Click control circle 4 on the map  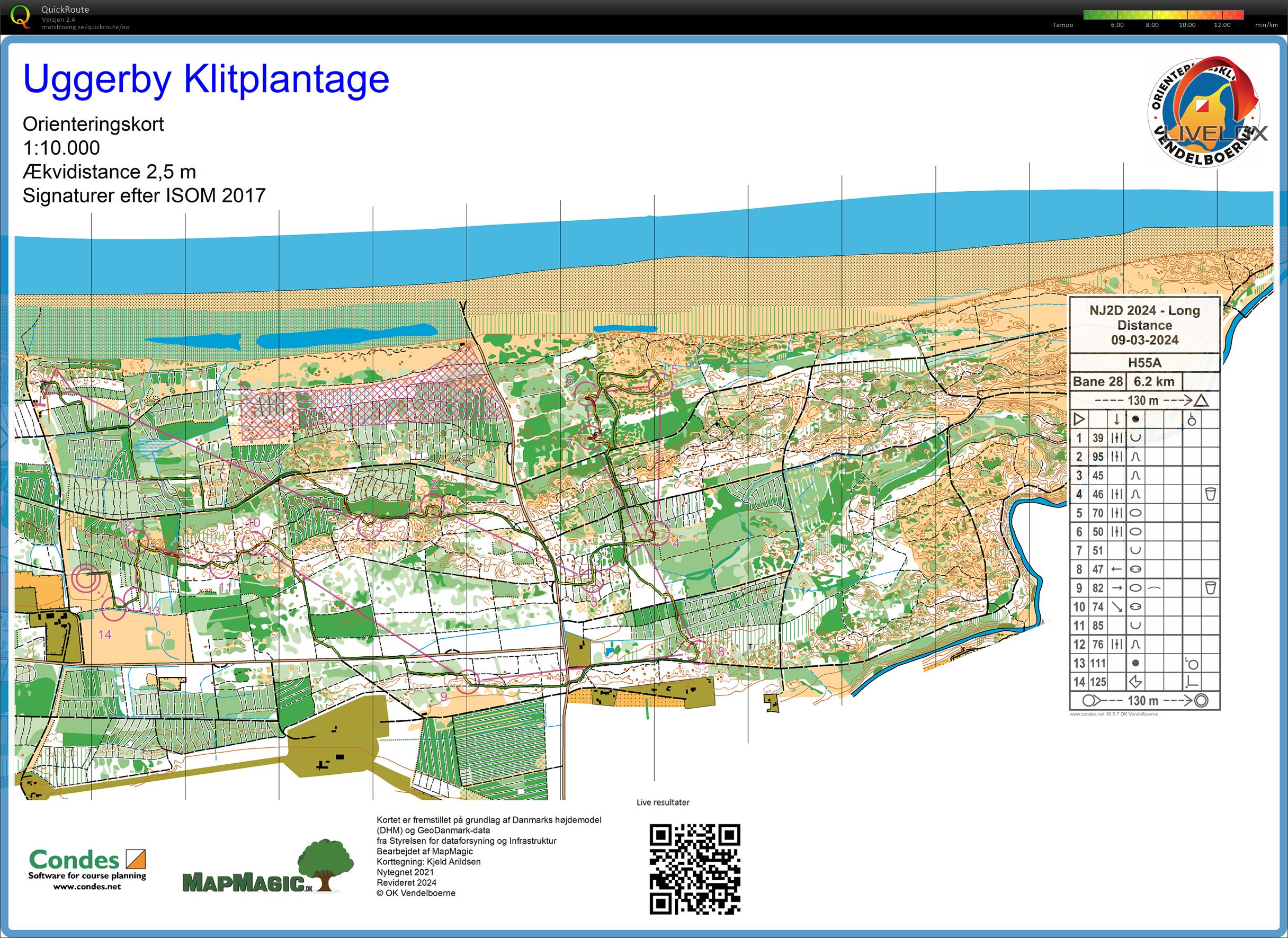659,534
